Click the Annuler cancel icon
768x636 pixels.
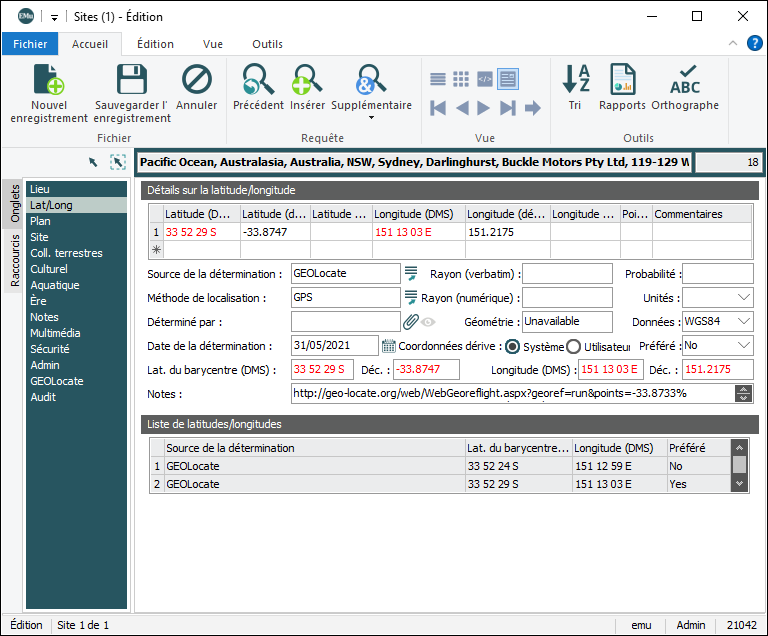[x=197, y=80]
